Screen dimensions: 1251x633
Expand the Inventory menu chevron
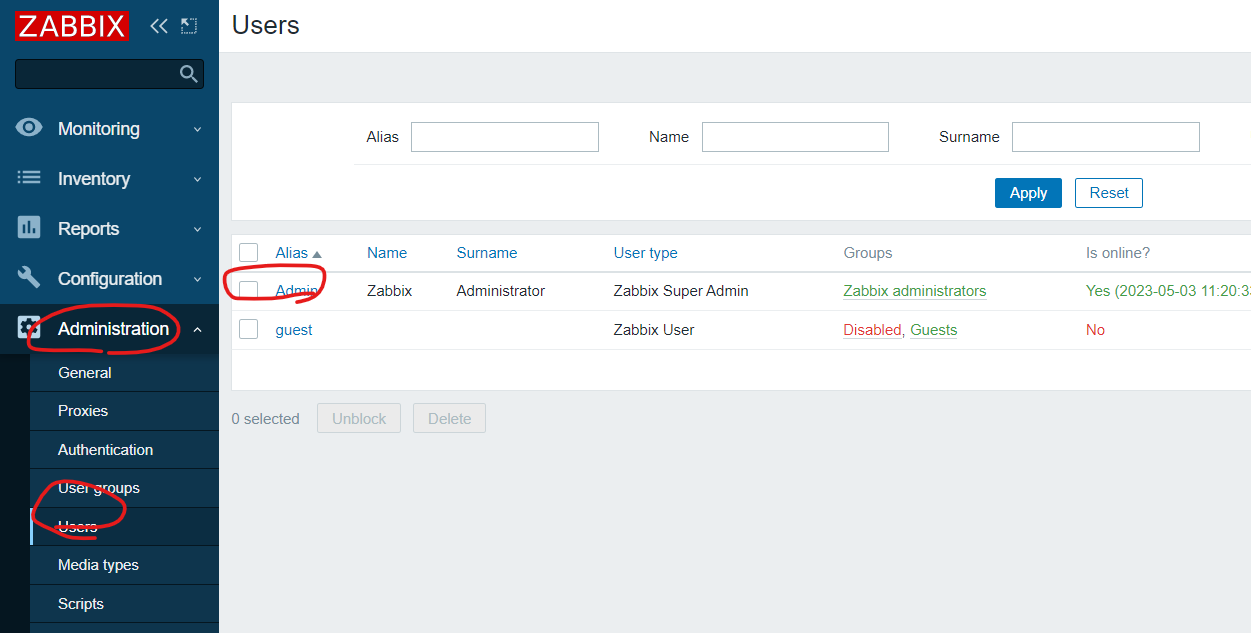click(197, 179)
